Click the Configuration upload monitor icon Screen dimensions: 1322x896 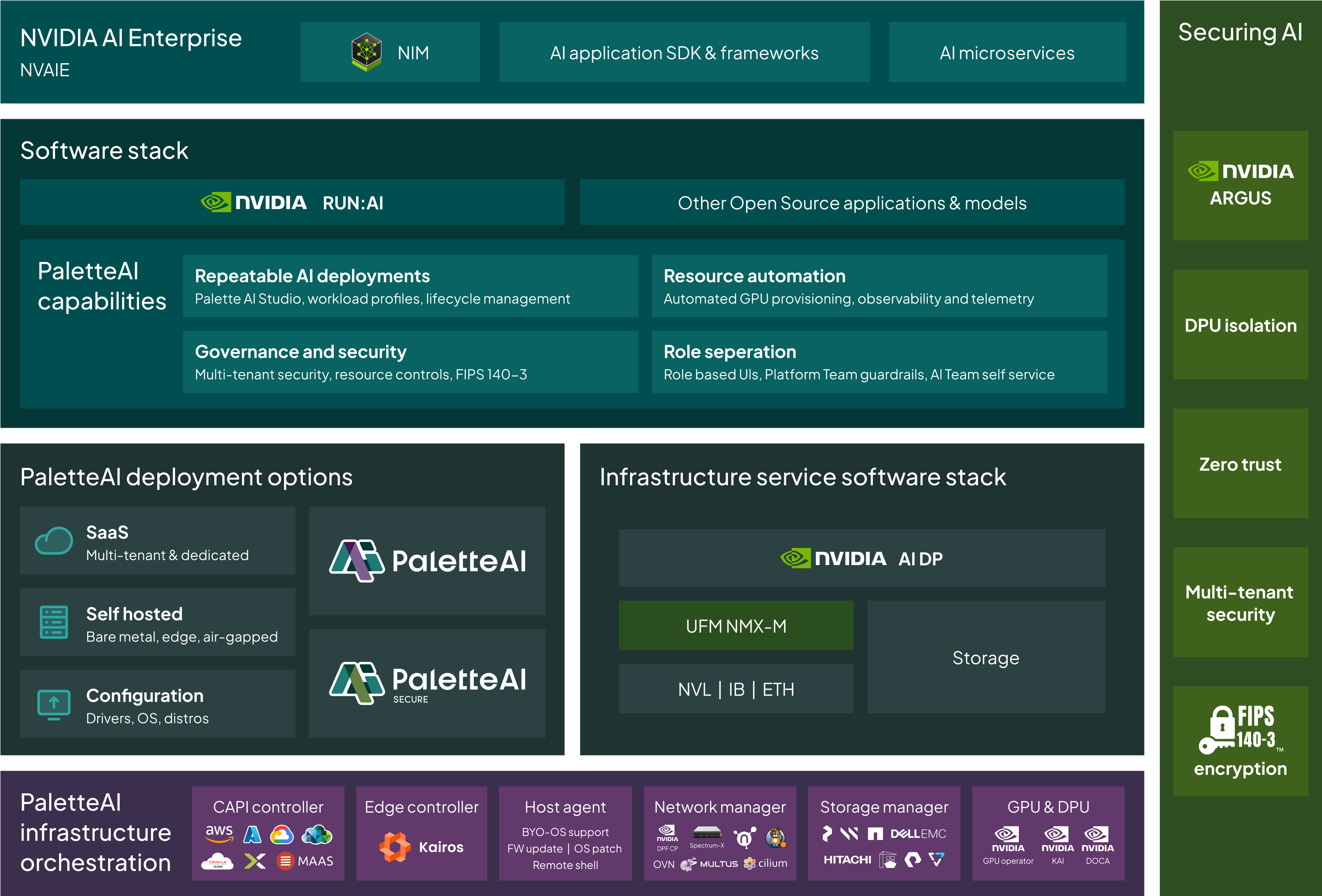click(54, 704)
